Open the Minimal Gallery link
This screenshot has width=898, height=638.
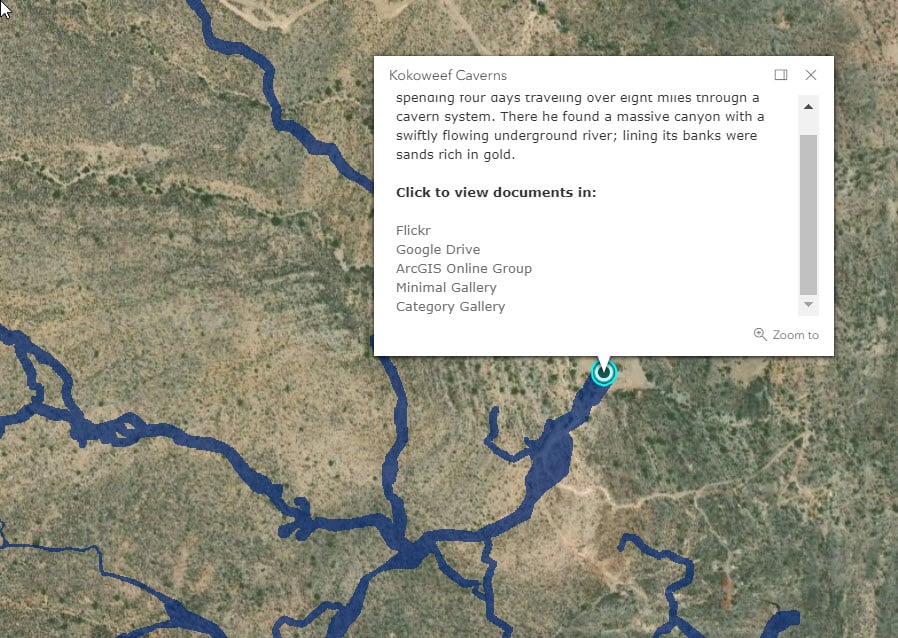[x=446, y=288]
